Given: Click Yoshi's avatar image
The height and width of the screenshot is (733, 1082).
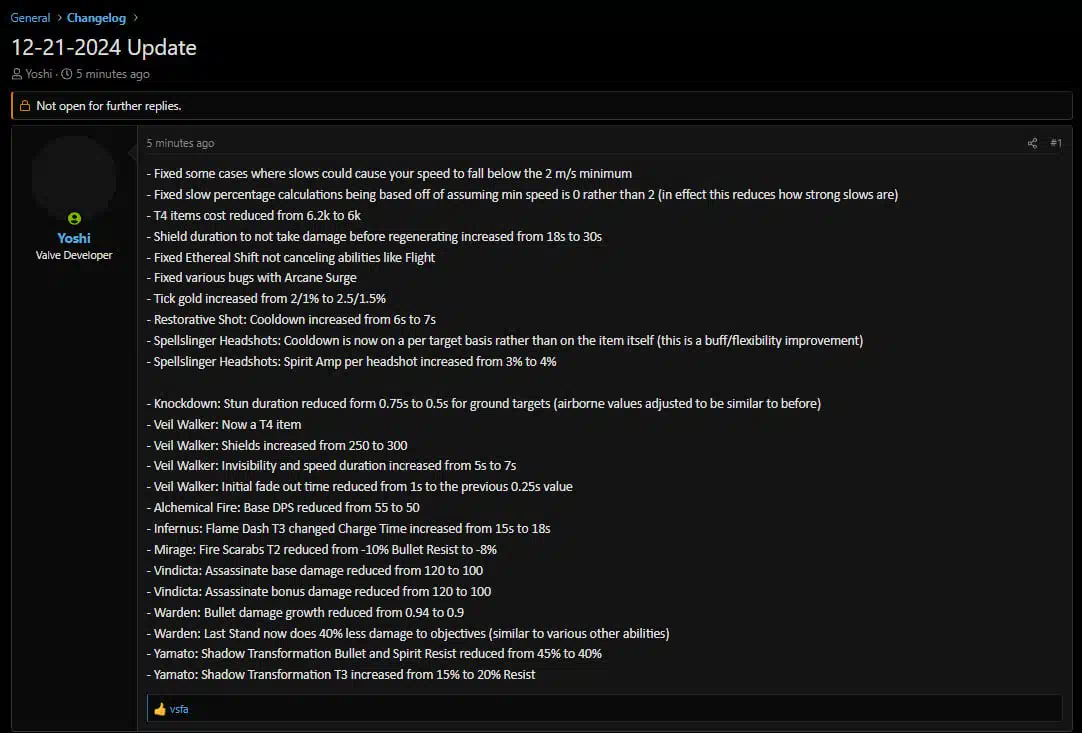Looking at the screenshot, I should 74,178.
